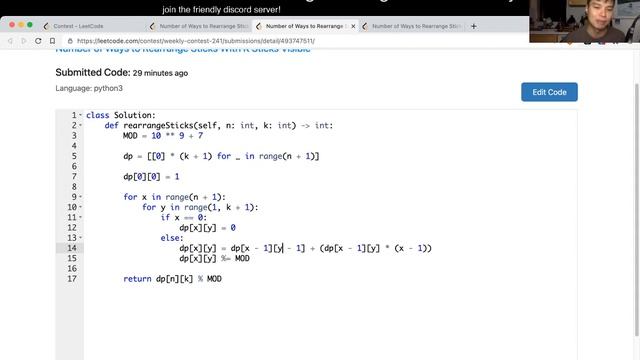The width and height of the screenshot is (640, 360).
Task: Open a new tab with the plus icon
Action: (473, 26)
